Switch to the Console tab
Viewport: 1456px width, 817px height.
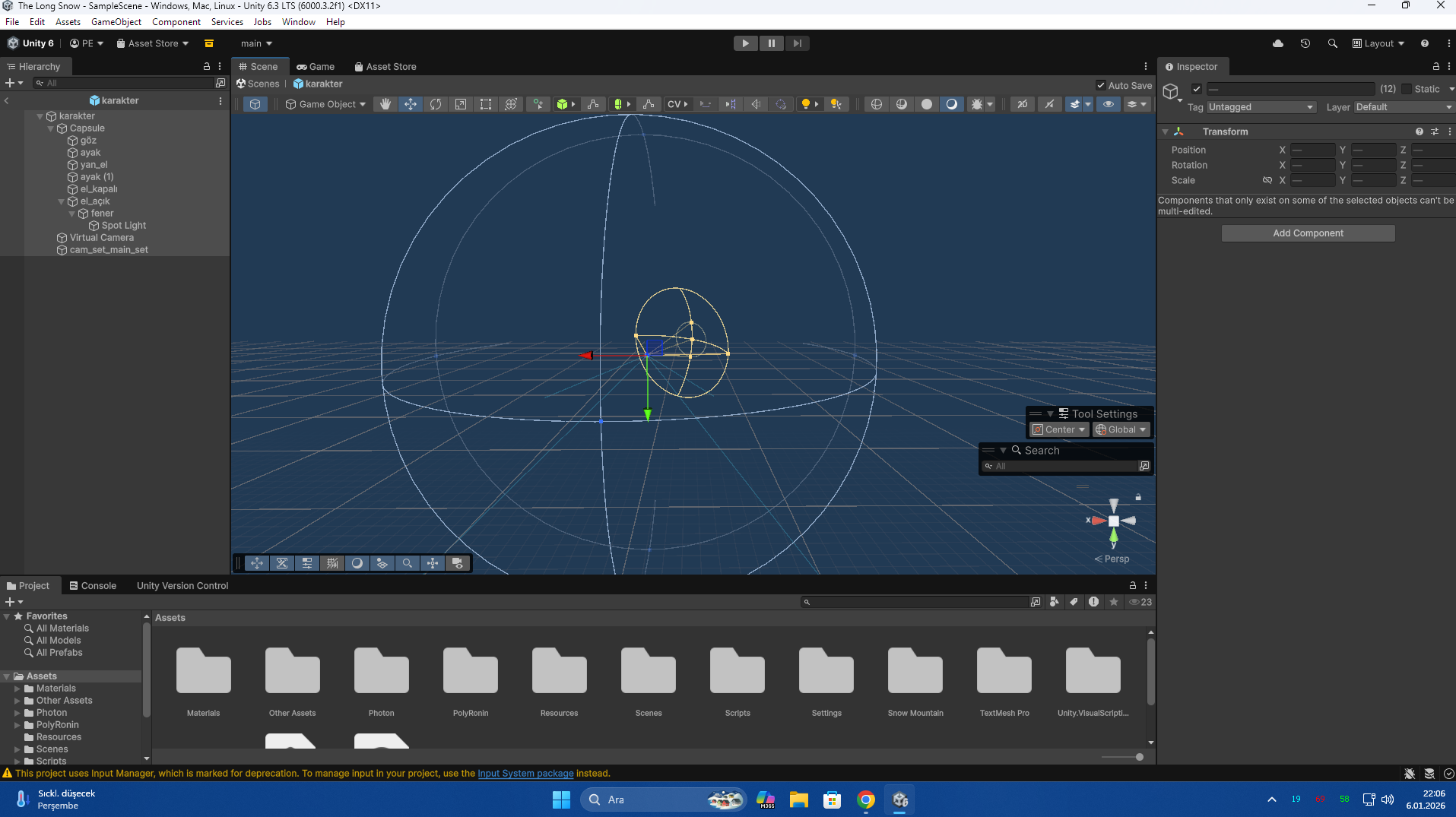(x=93, y=585)
